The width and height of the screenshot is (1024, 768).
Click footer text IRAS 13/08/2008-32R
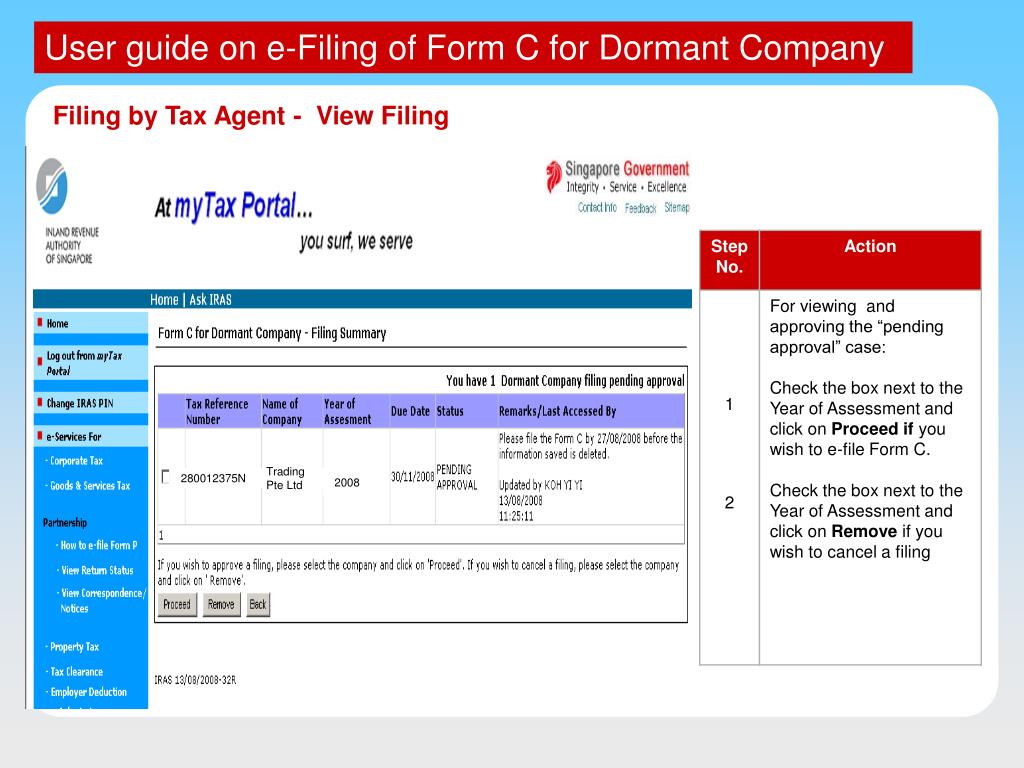(x=195, y=680)
